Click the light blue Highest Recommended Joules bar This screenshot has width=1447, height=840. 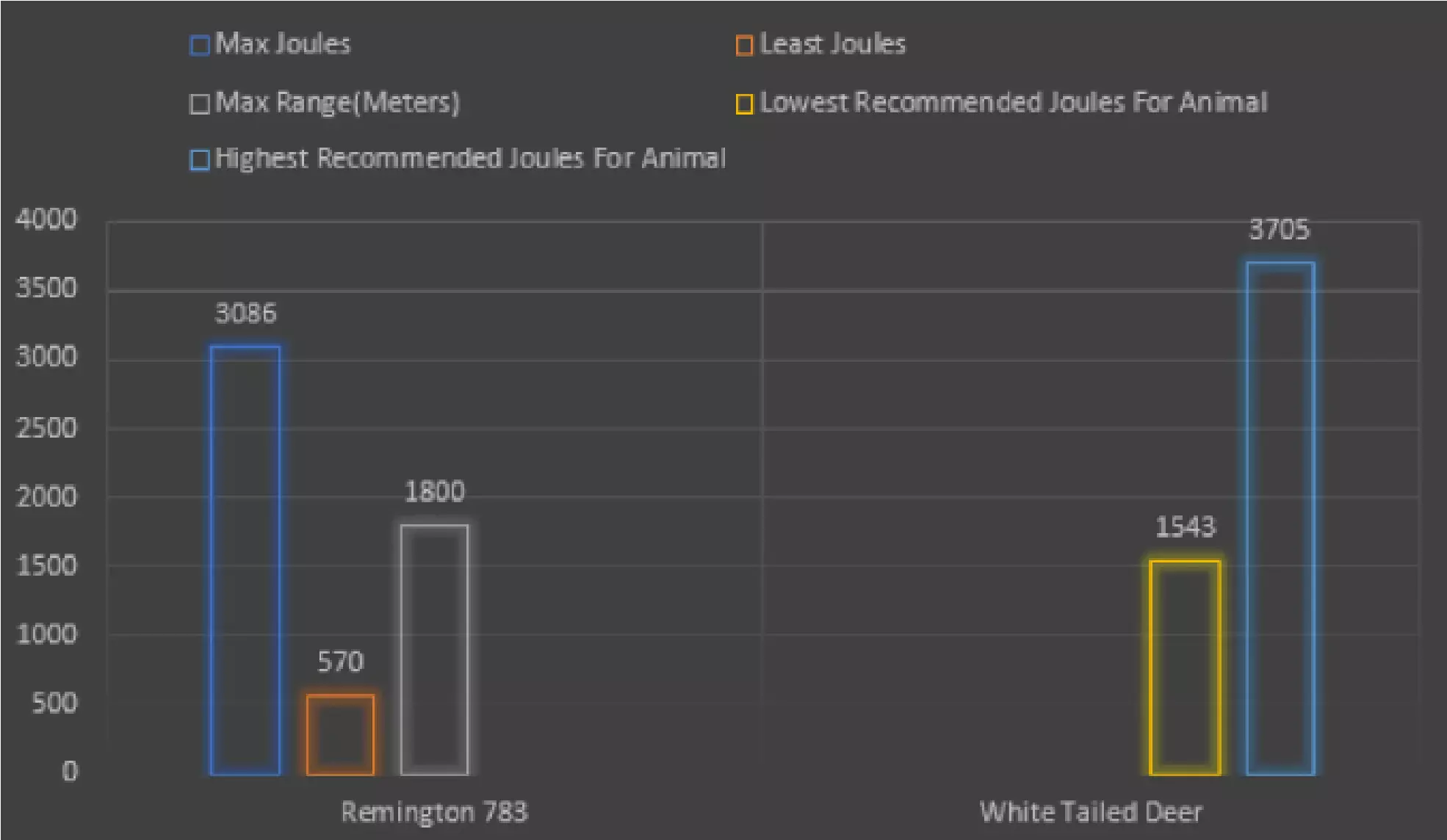pyautogui.click(x=1280, y=518)
